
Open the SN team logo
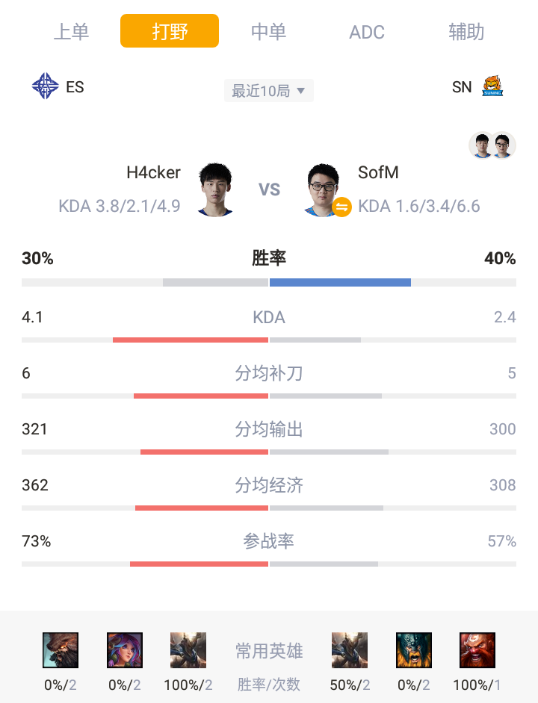[492, 86]
